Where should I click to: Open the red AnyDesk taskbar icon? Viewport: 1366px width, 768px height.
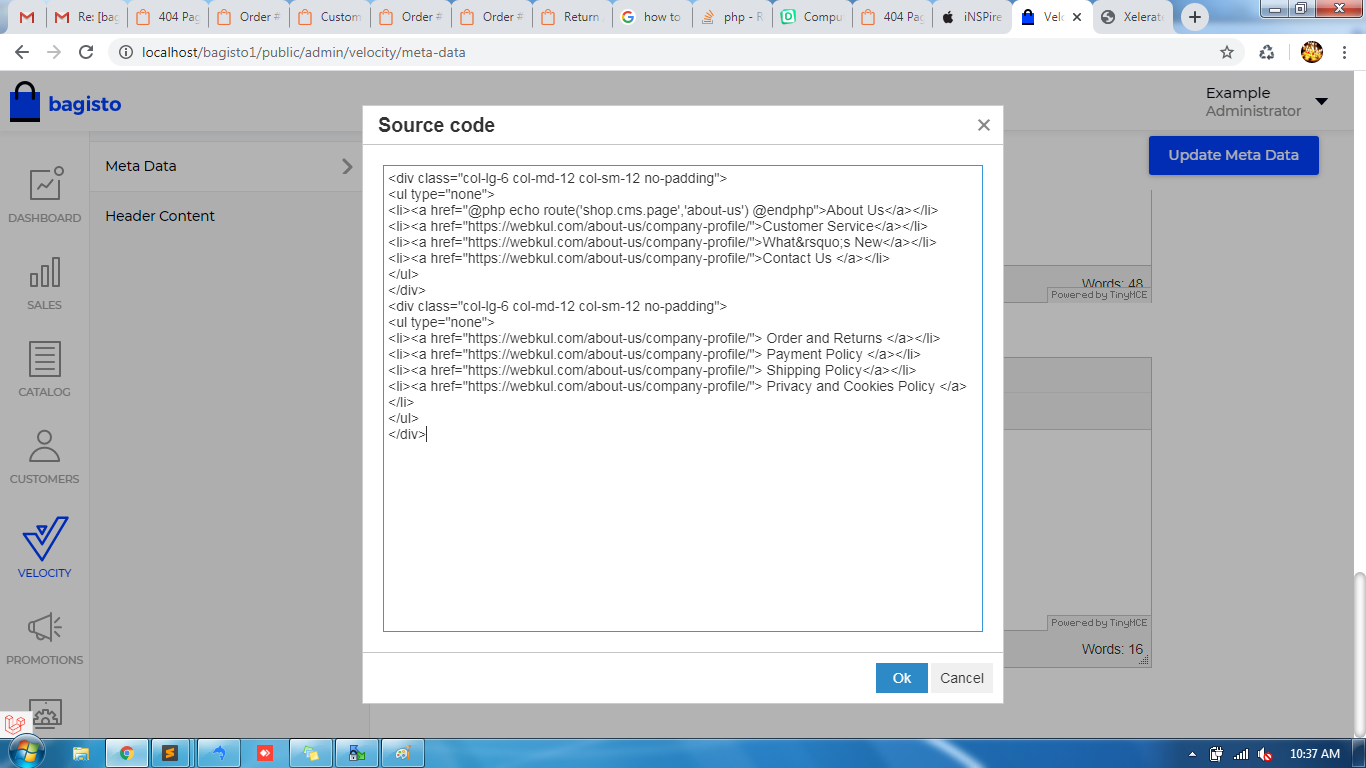[265, 753]
